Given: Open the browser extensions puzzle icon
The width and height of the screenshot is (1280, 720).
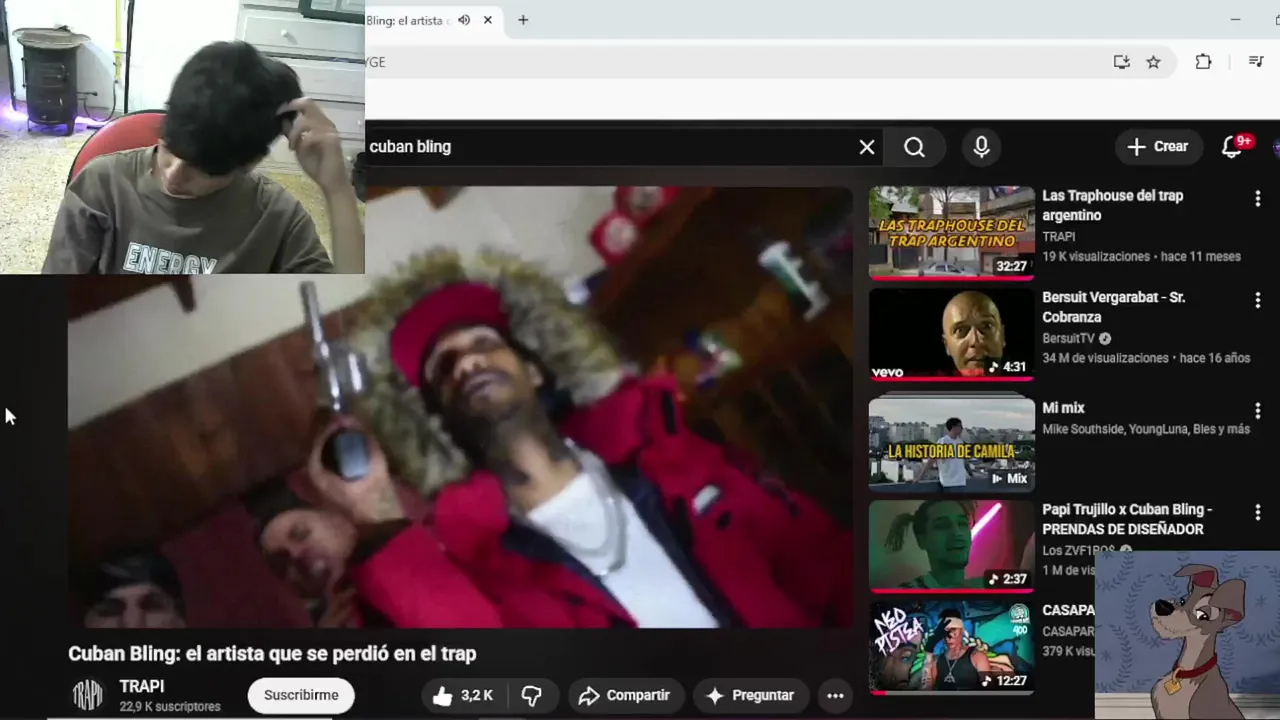Looking at the screenshot, I should [x=1203, y=62].
